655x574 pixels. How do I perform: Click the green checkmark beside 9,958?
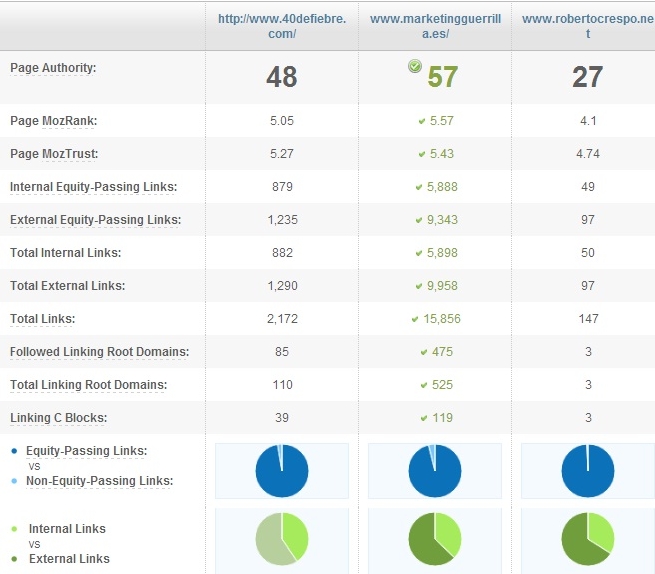(419, 287)
